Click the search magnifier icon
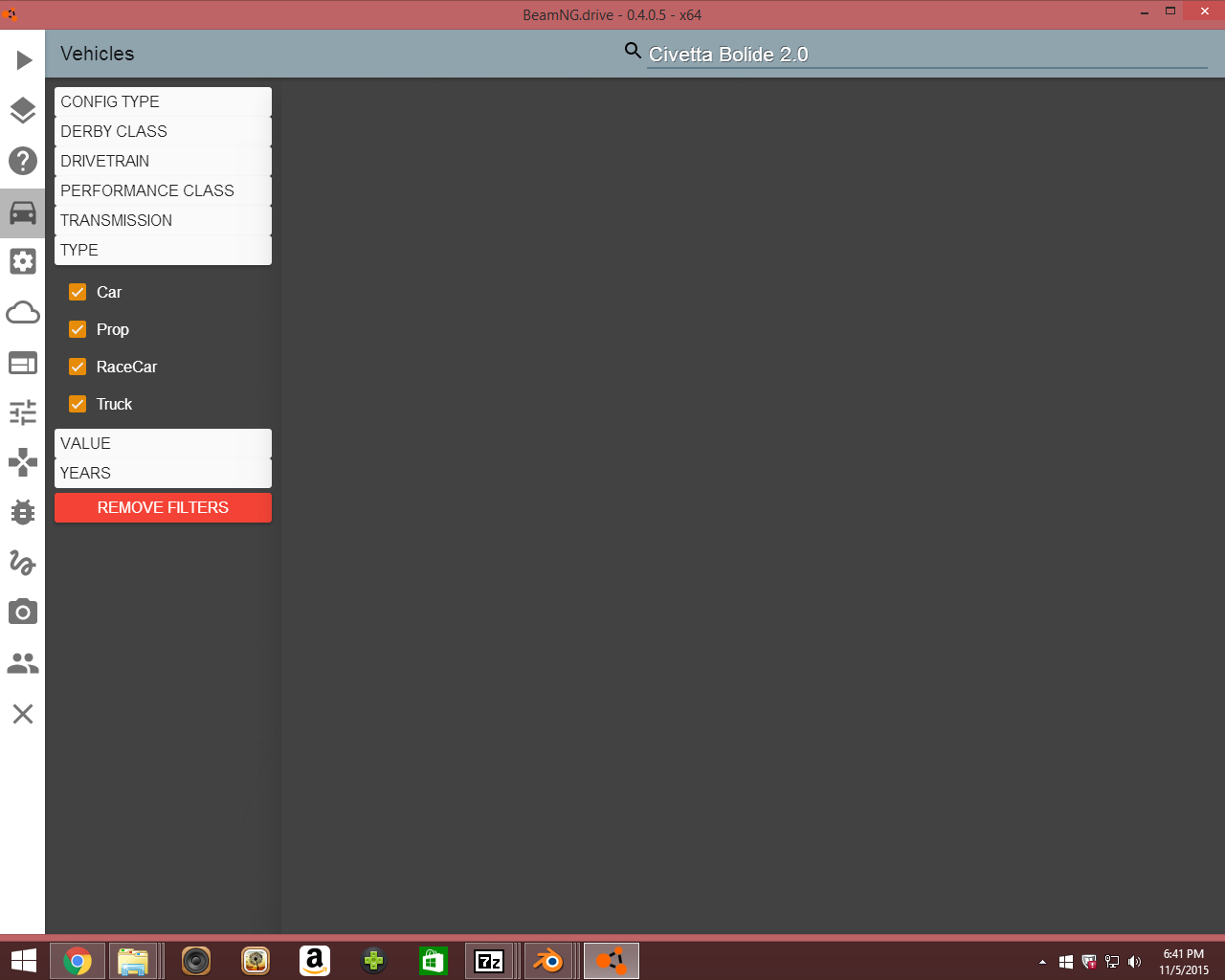 tap(633, 51)
